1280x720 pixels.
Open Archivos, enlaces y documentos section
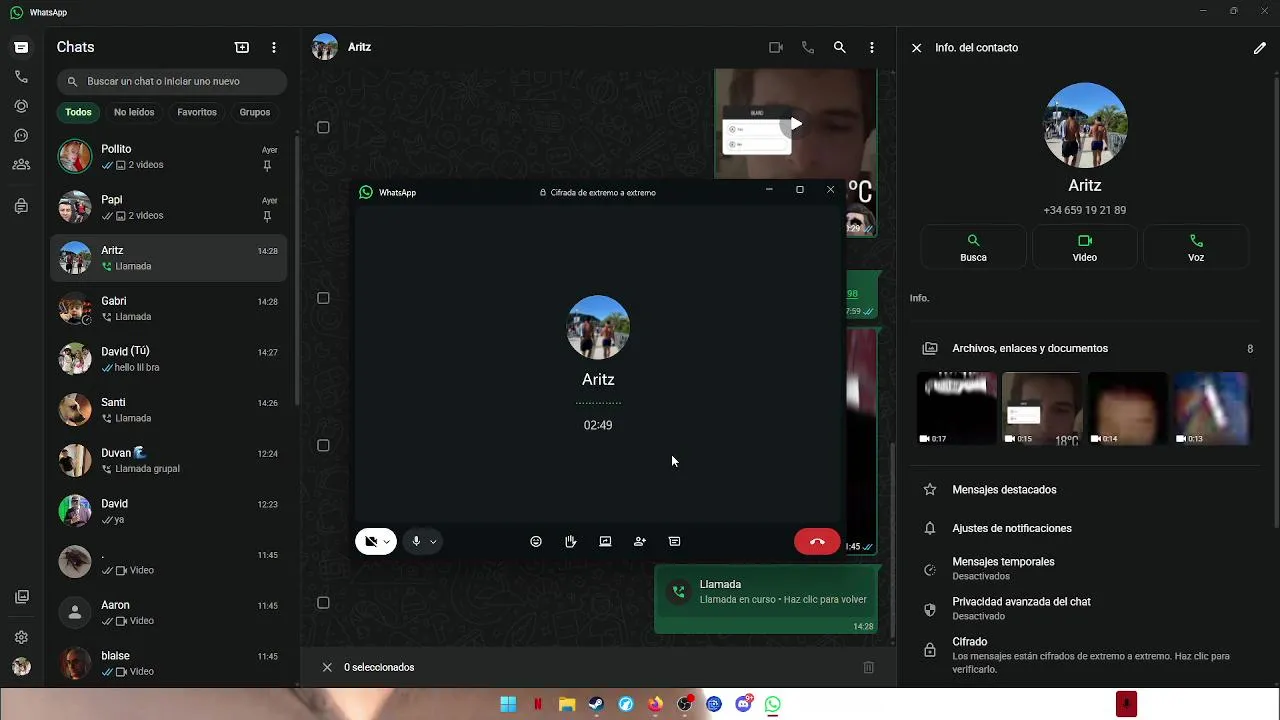pos(1088,348)
